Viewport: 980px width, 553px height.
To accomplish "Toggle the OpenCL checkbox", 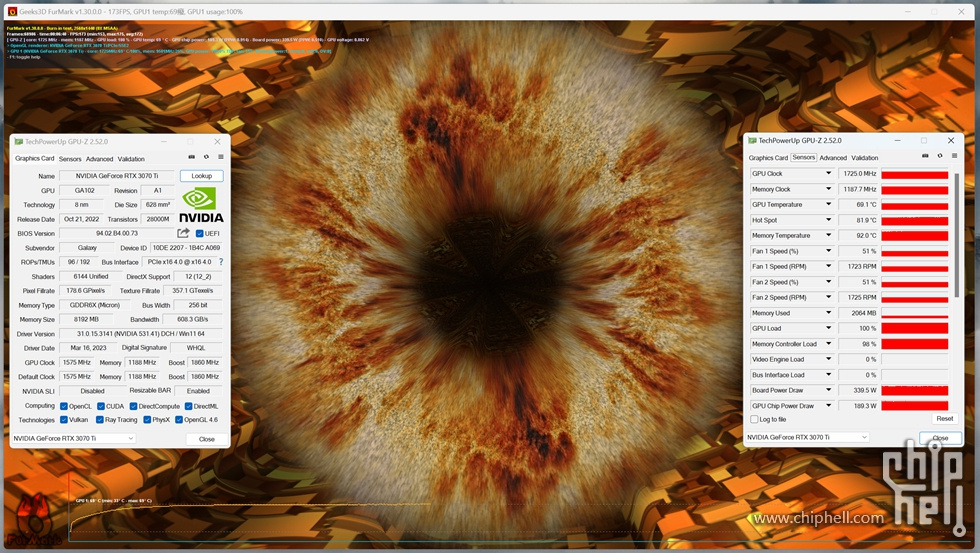I will [x=64, y=406].
